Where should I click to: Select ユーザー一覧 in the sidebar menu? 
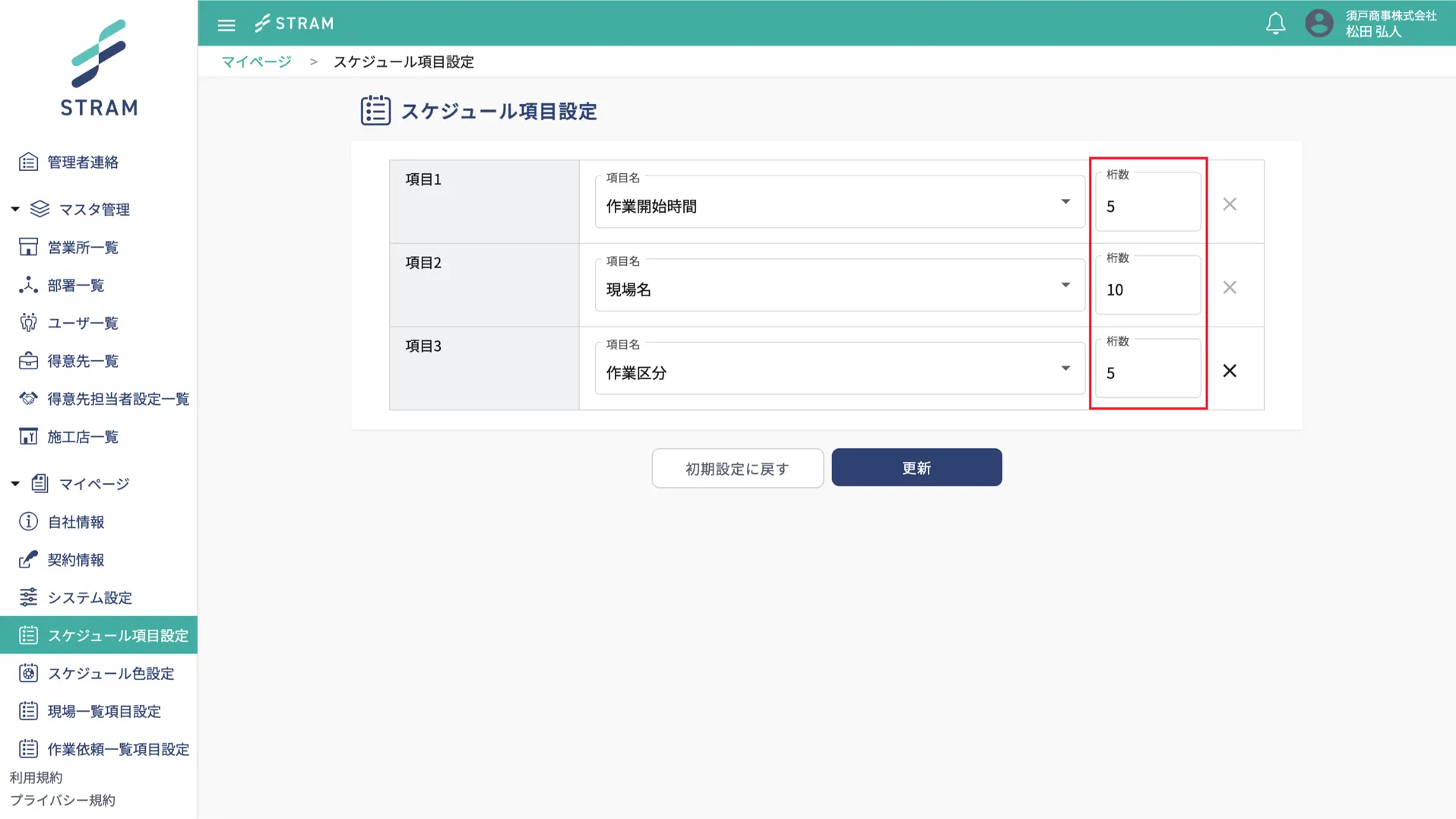[83, 323]
